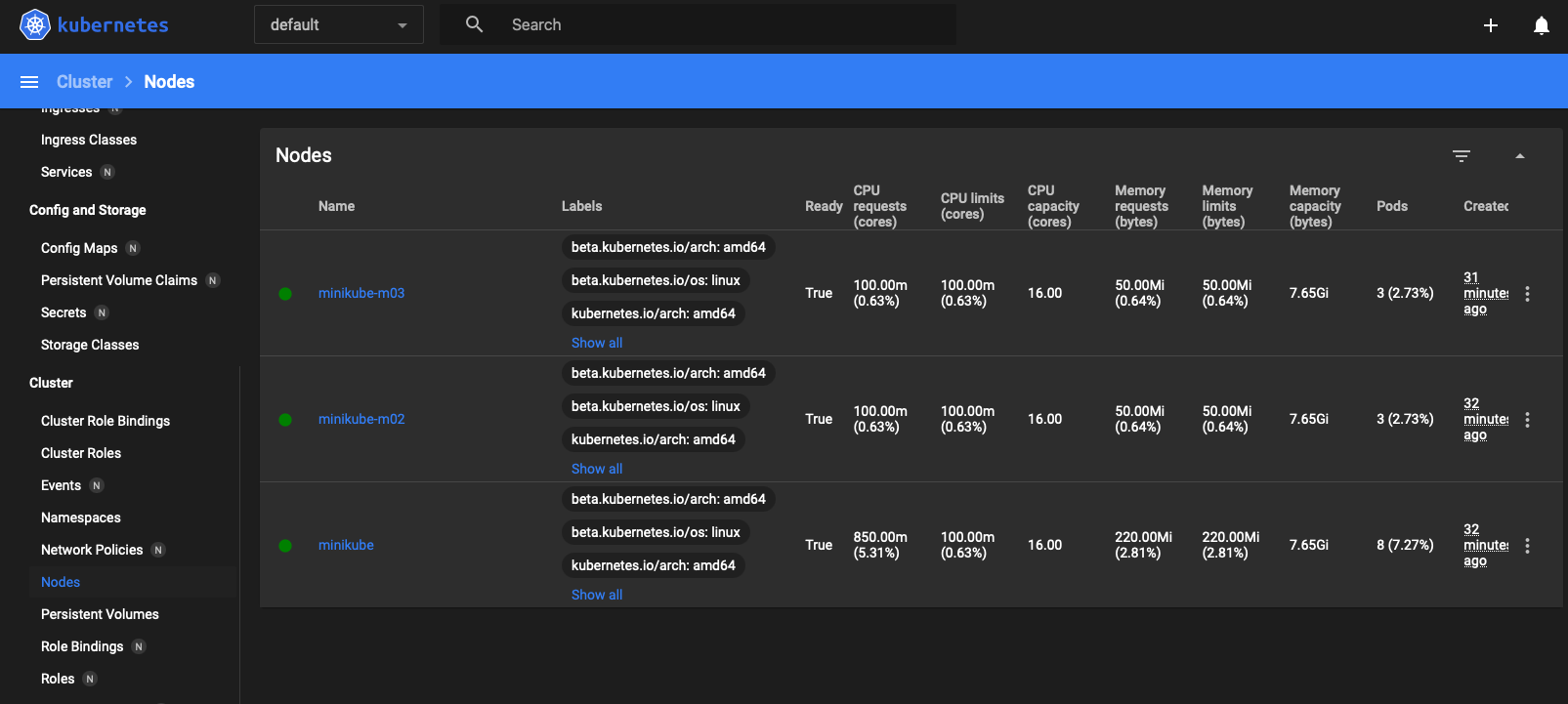Viewport: 1568px width, 704px height.
Task: Open Ingress Classes in the sidebar
Action: [89, 140]
